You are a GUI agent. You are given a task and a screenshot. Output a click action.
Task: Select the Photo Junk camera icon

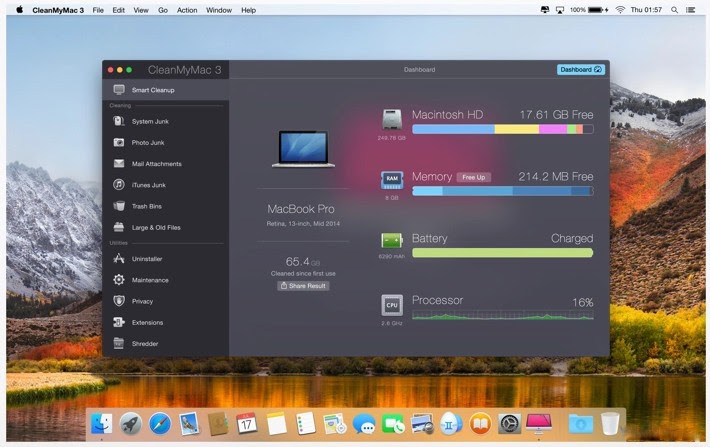[119, 142]
